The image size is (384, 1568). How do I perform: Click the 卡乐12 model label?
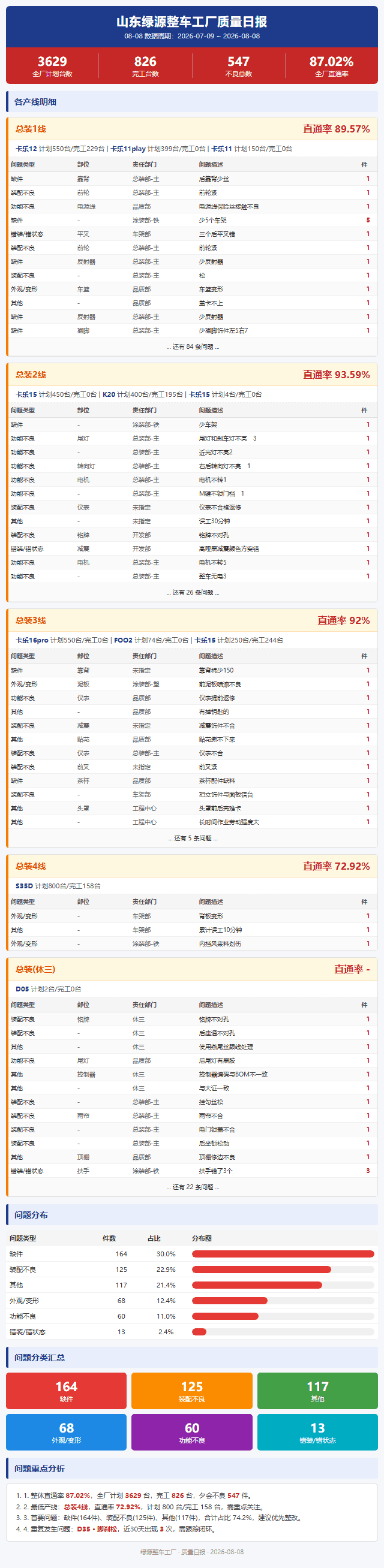[x=26, y=149]
